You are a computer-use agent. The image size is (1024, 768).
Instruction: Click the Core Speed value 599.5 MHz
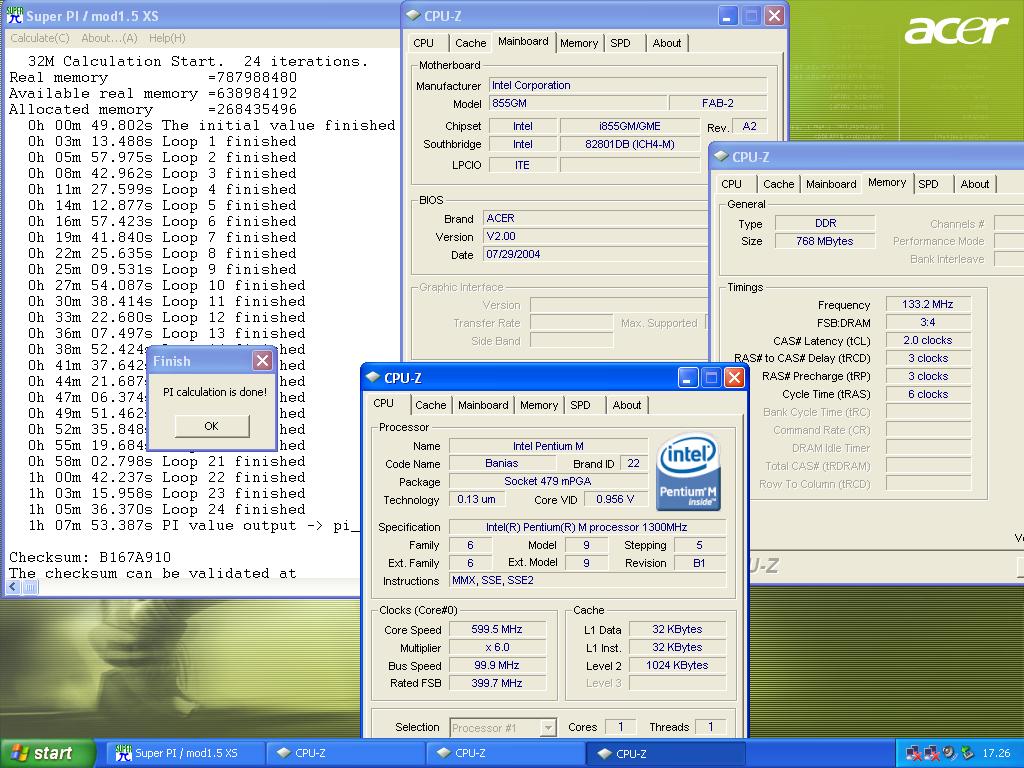point(497,630)
